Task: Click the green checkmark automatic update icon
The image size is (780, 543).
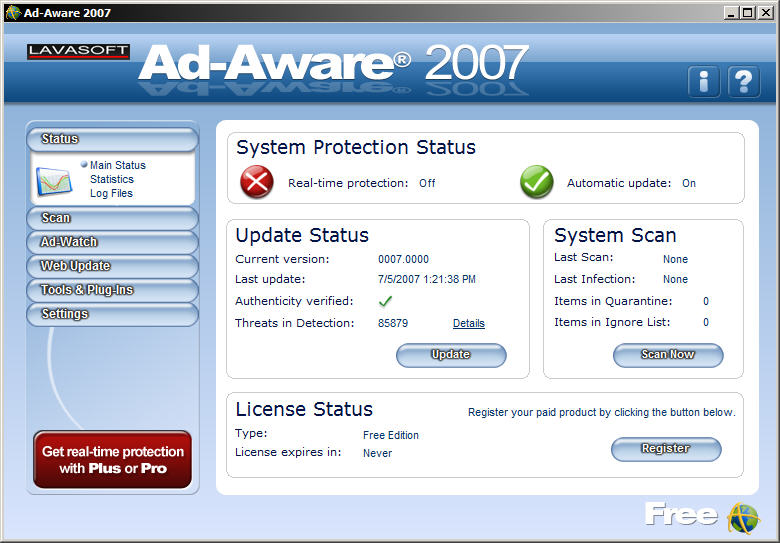Action: tap(537, 182)
